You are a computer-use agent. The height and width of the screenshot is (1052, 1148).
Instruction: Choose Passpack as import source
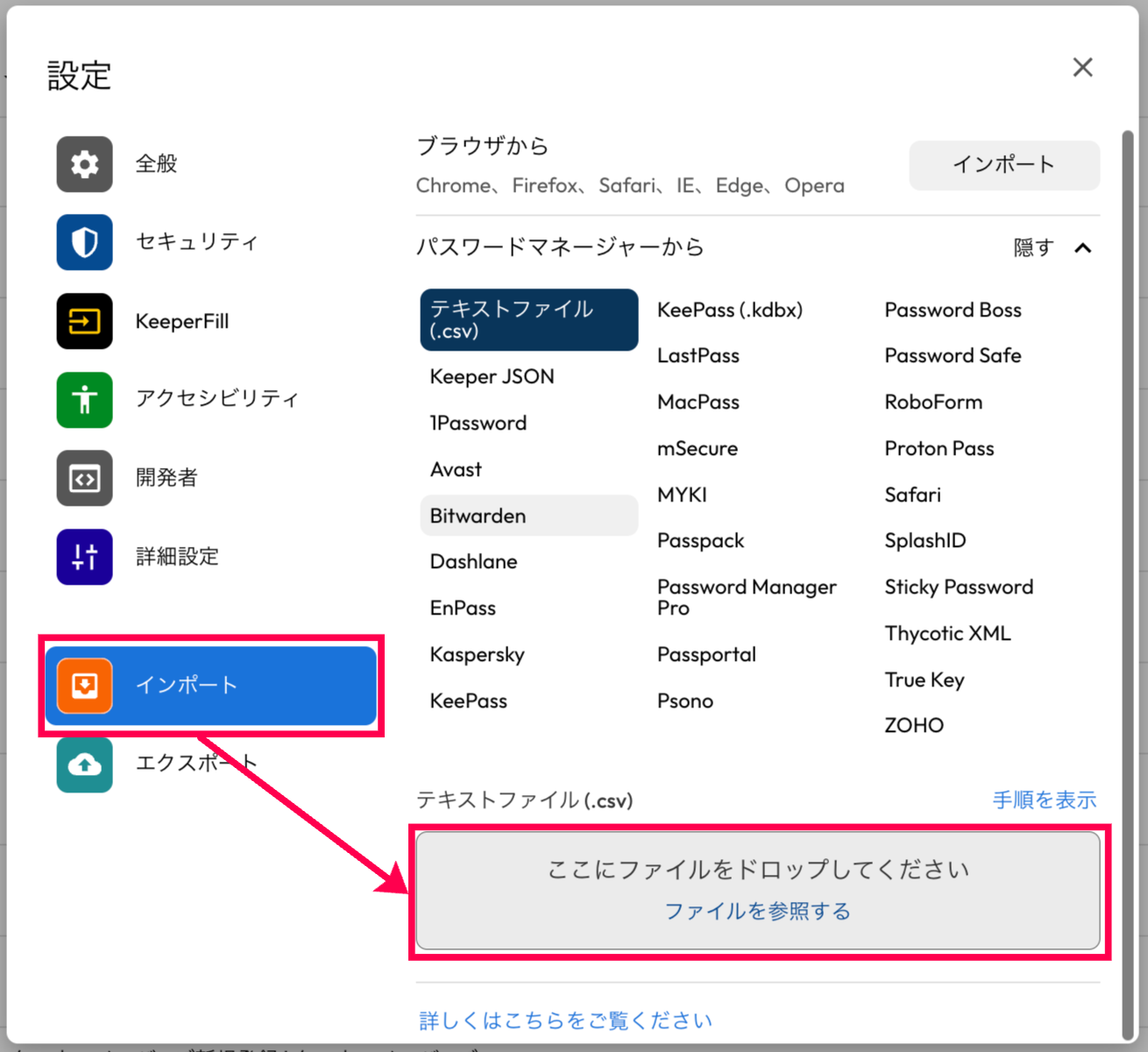pyautogui.click(x=701, y=541)
